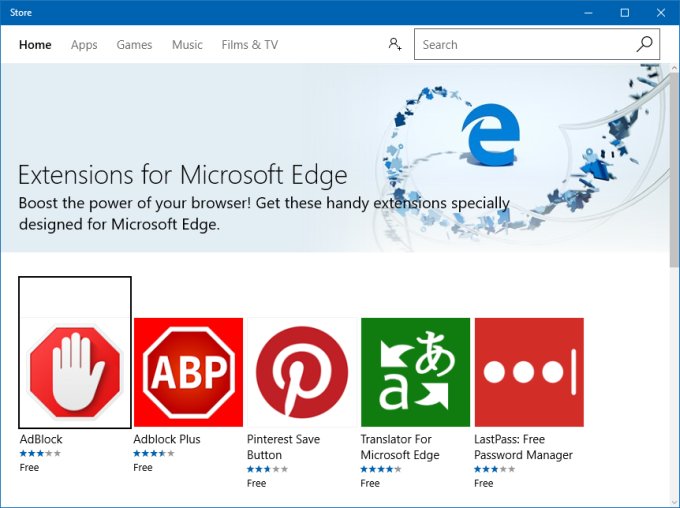The height and width of the screenshot is (508, 680).
Task: Click the Free price under AdBlock
Action: 29,467
